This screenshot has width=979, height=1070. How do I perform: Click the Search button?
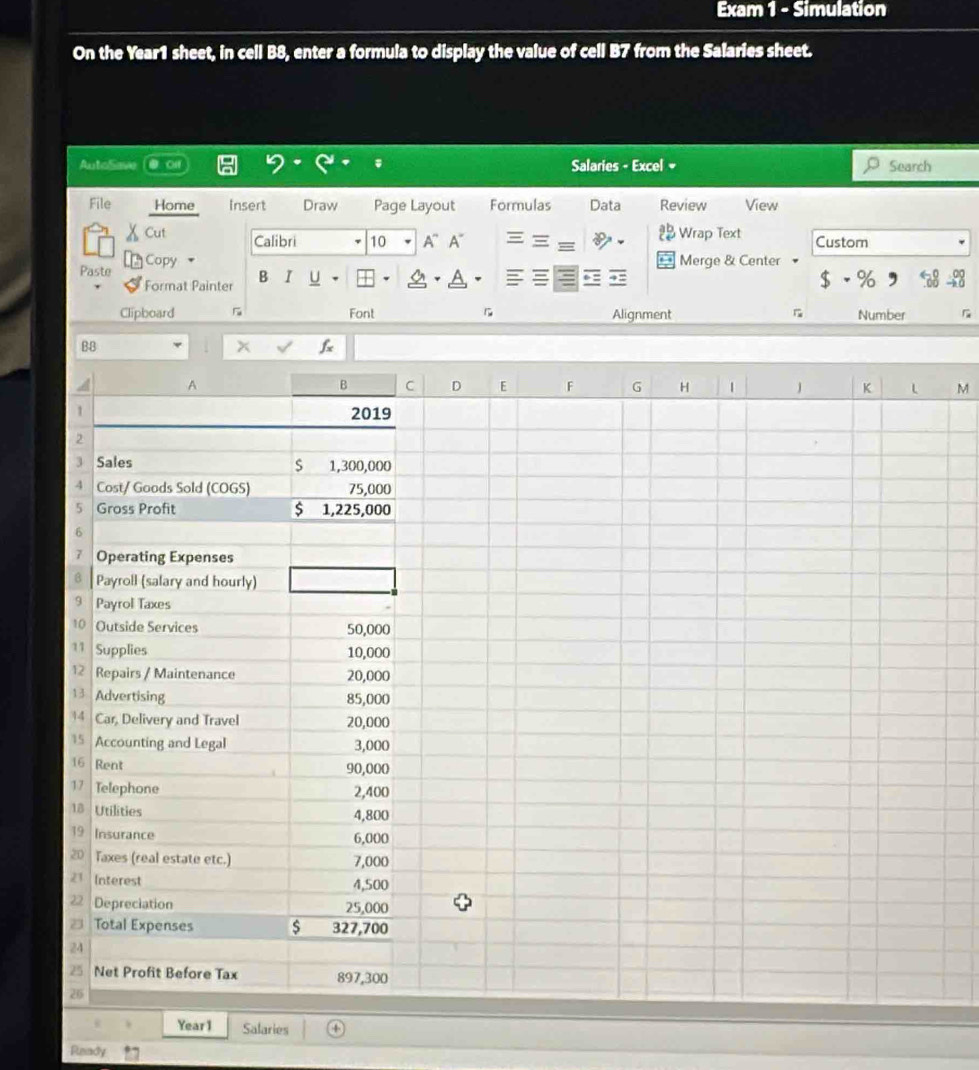[909, 166]
